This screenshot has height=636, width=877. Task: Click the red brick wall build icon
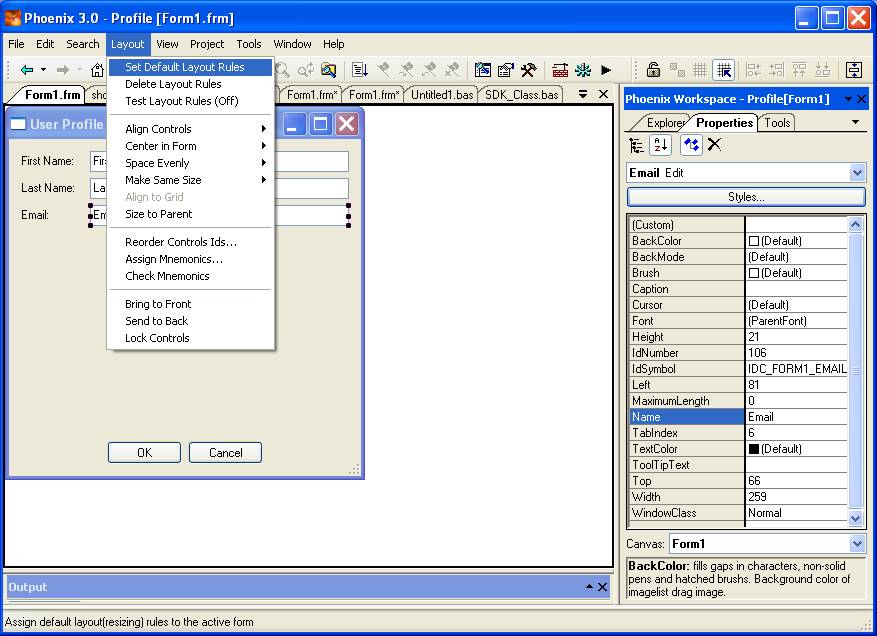point(560,70)
